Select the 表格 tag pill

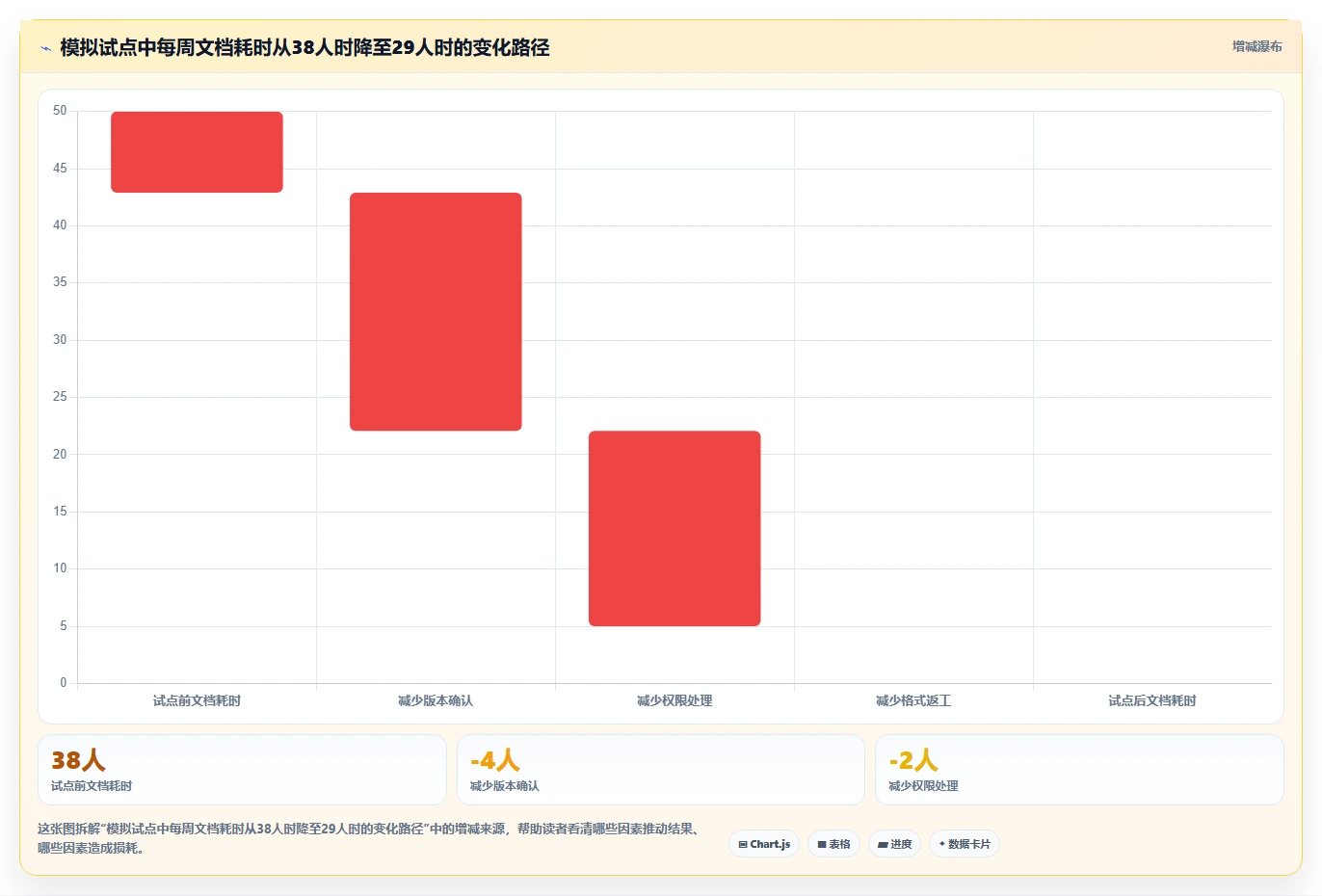834,844
